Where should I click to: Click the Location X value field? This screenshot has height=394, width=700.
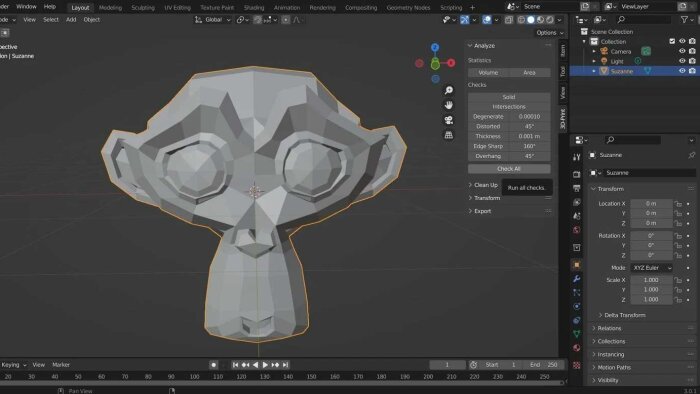click(x=651, y=203)
